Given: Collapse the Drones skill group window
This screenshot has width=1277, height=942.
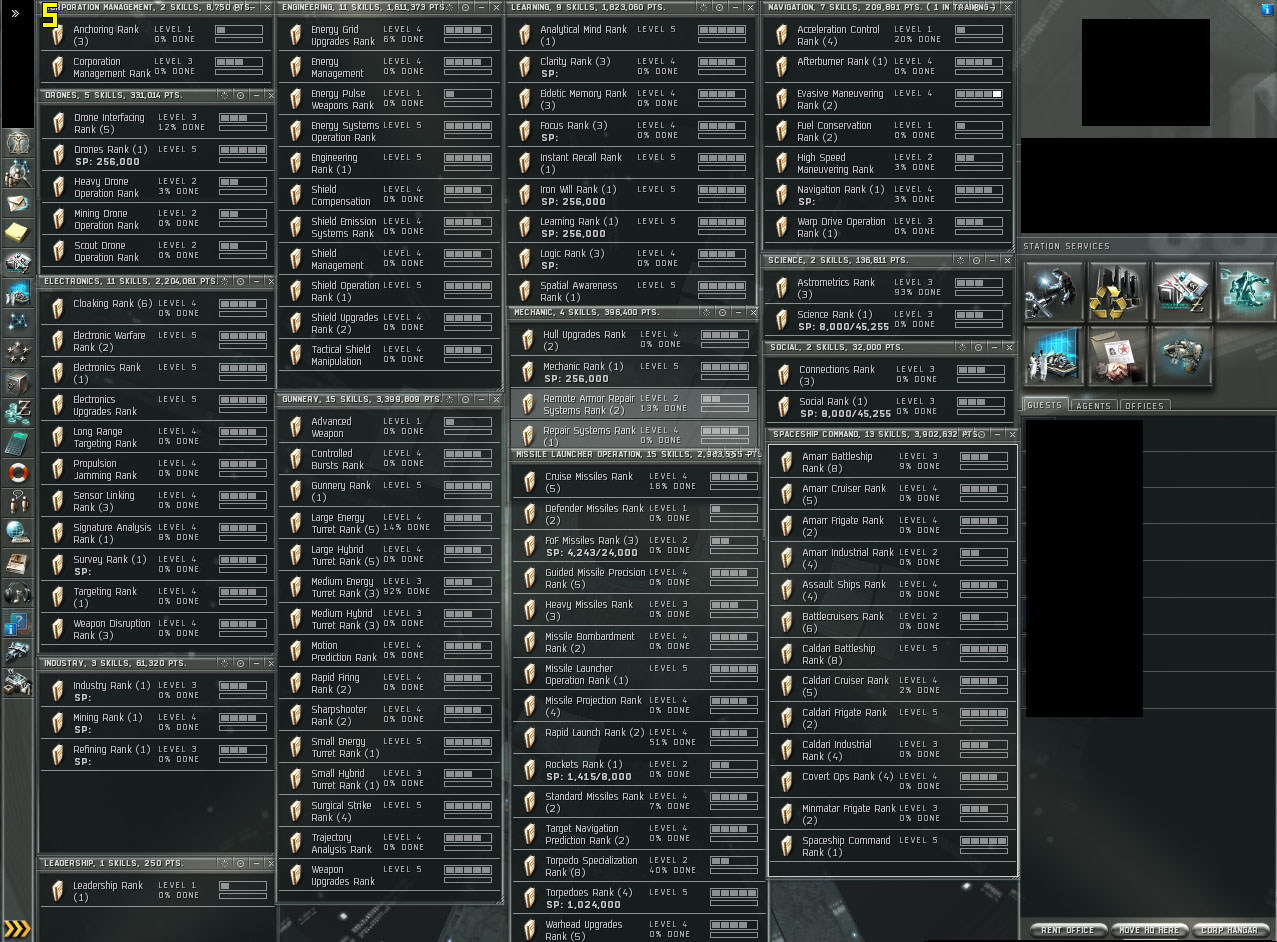Looking at the screenshot, I should [x=255, y=95].
